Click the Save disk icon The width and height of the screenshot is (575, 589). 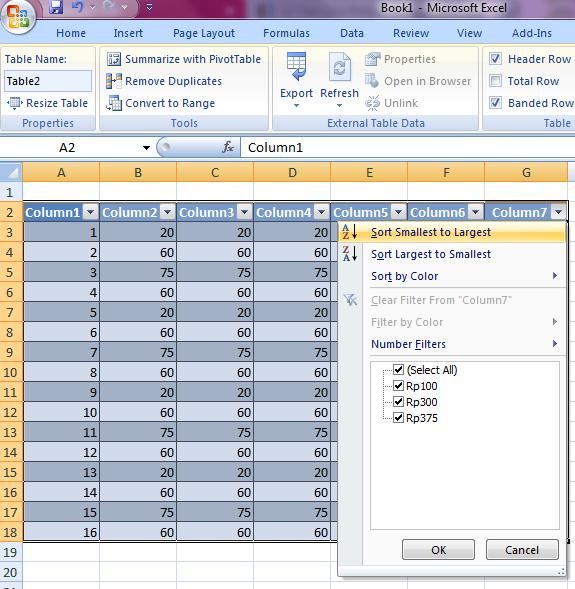56,7
